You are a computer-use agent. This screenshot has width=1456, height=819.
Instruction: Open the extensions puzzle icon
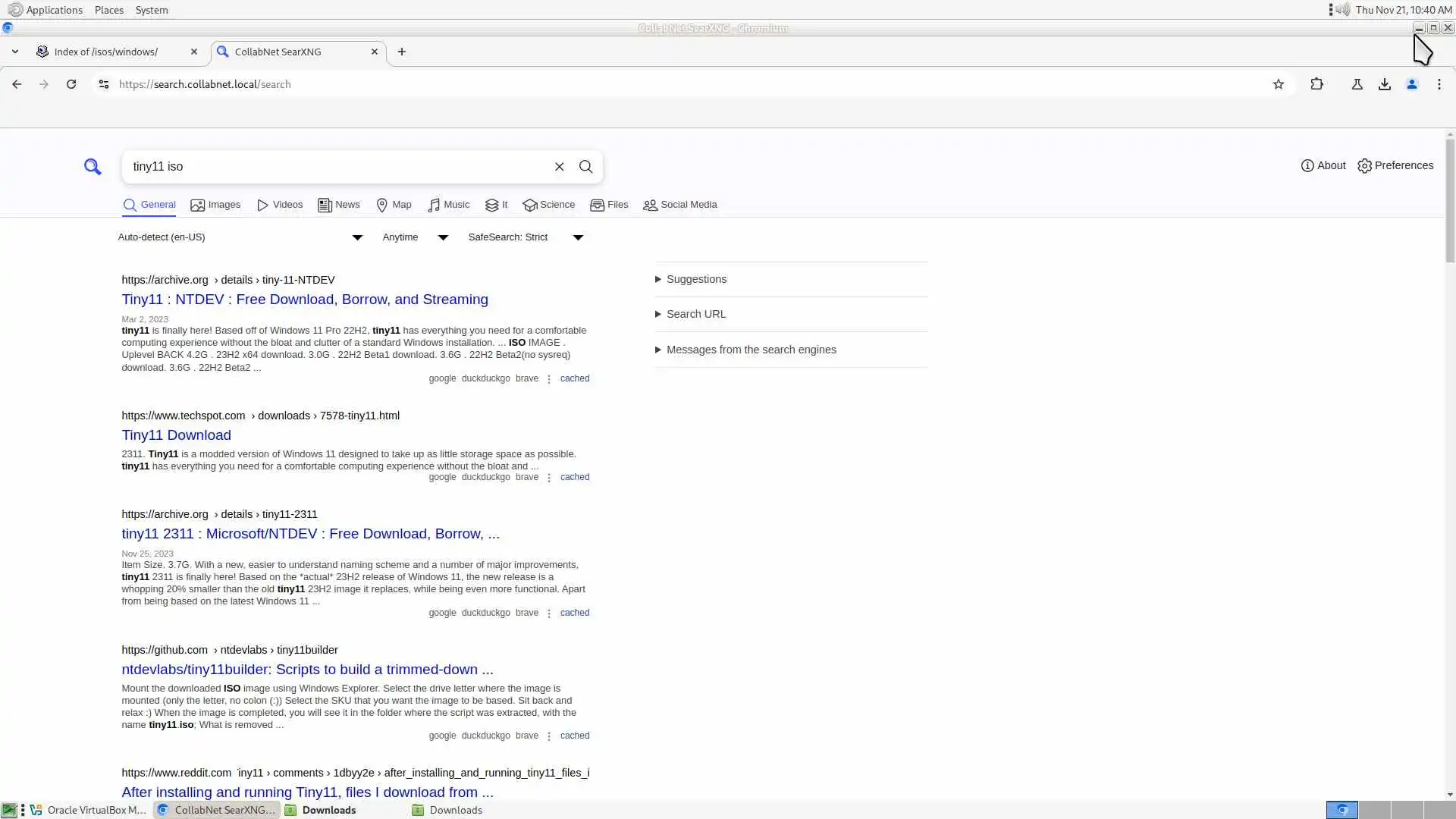click(1316, 84)
